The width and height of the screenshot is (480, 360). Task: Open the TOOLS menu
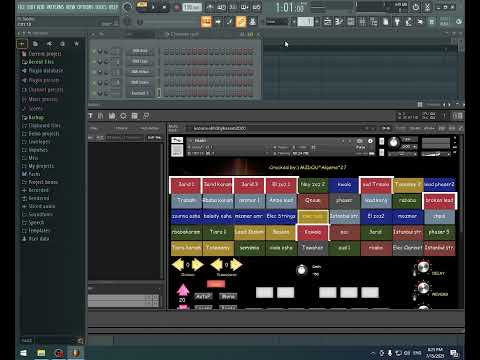point(101,7)
